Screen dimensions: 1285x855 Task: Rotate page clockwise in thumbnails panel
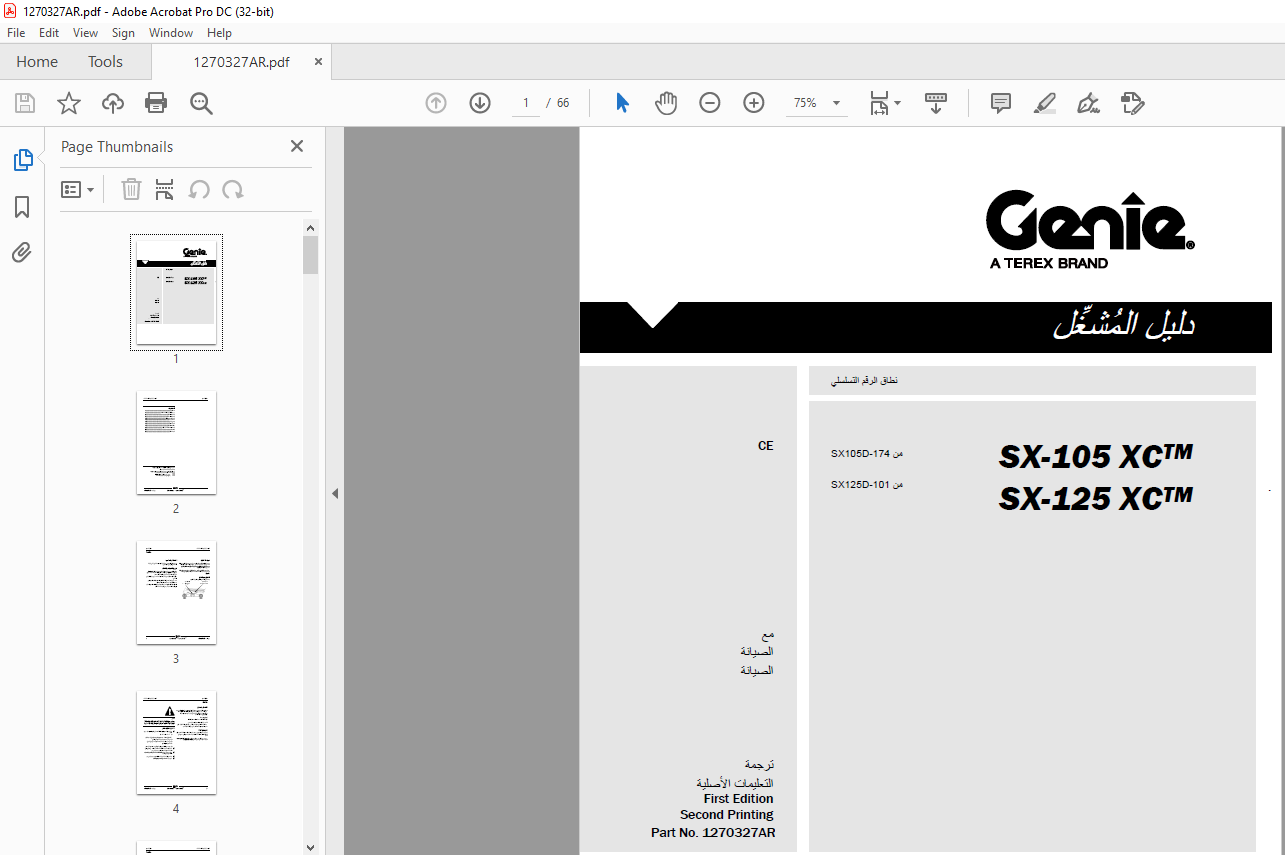tap(233, 189)
